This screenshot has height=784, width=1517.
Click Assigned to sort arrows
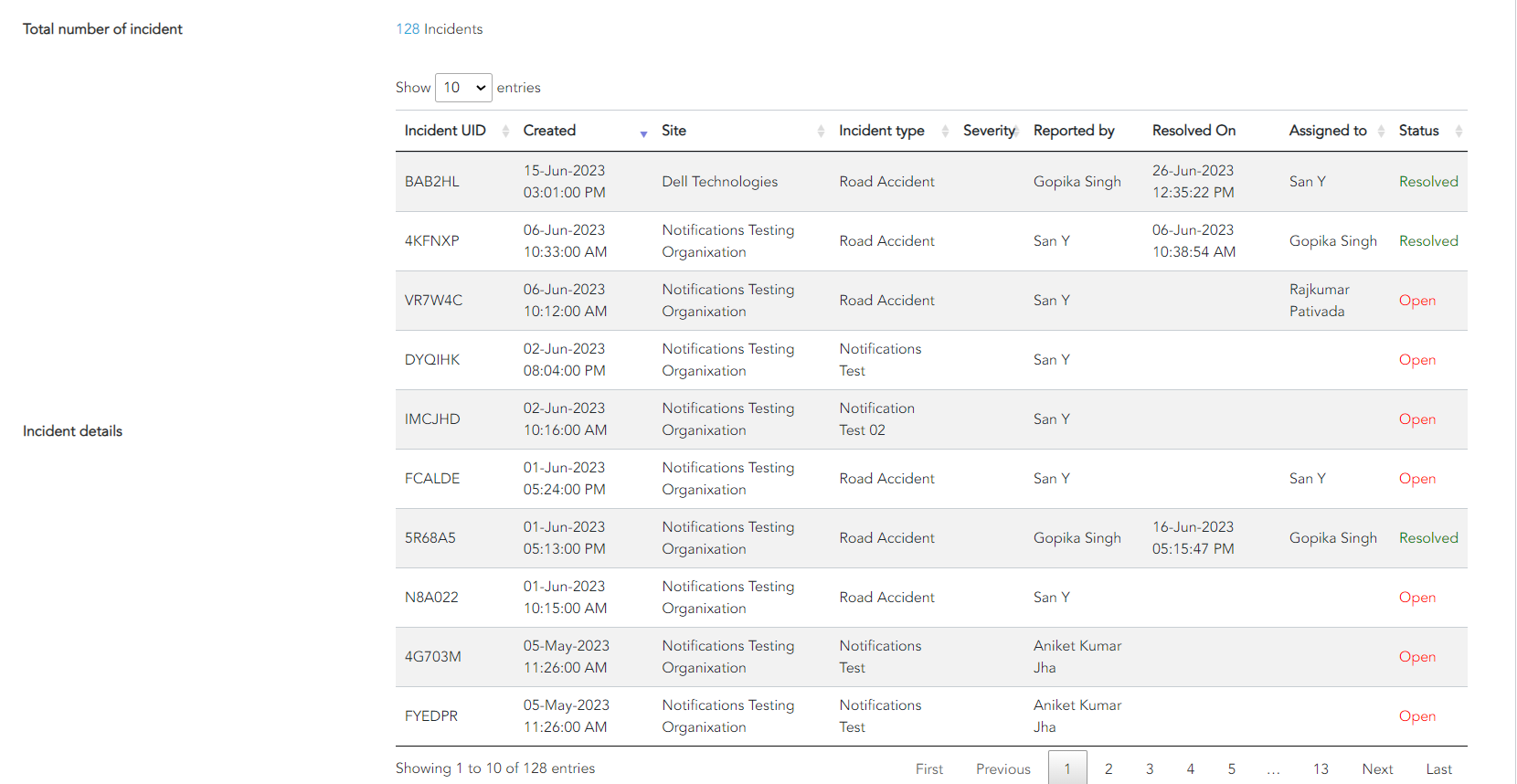1381,132
